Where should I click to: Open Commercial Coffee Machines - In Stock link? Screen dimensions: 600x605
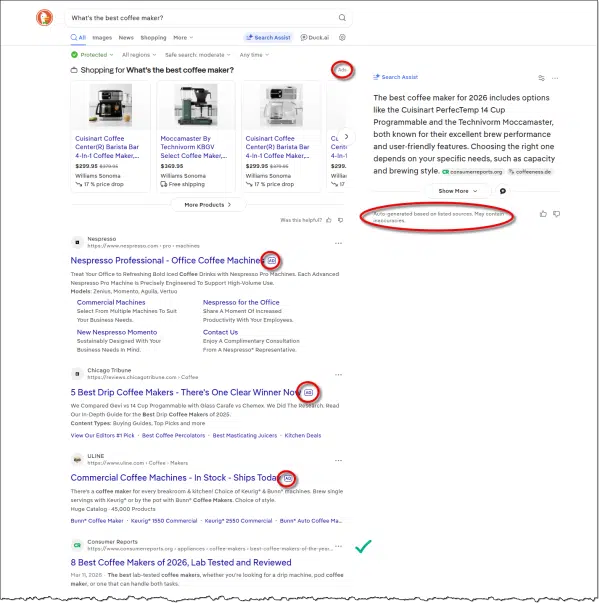(174, 478)
